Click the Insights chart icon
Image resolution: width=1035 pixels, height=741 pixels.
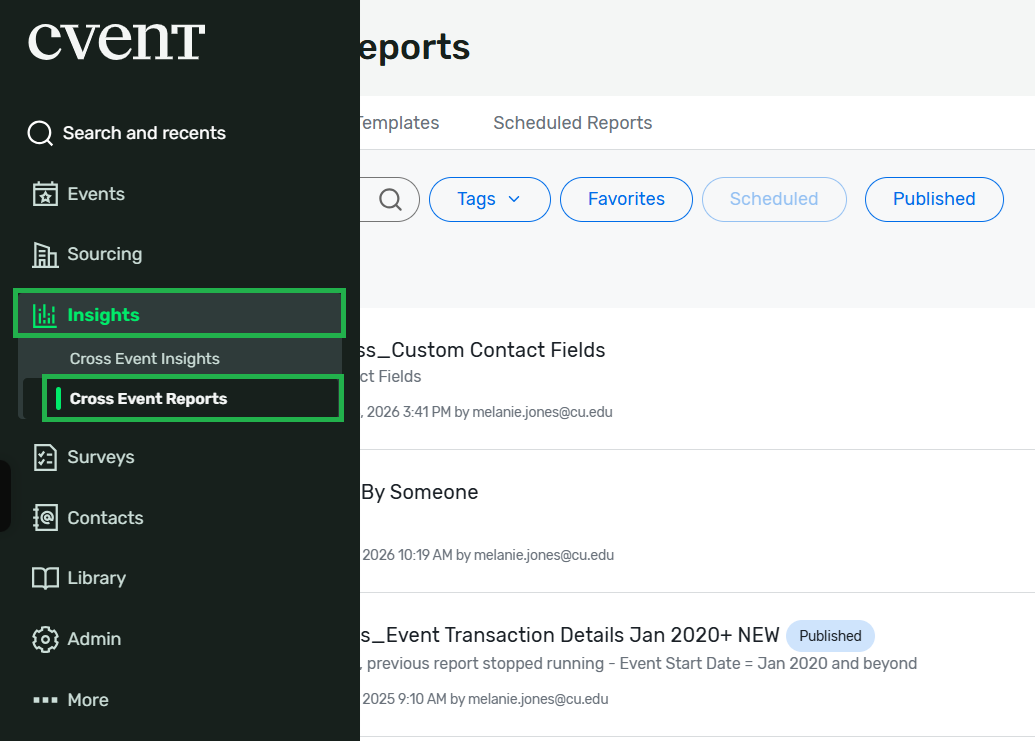[45, 315]
